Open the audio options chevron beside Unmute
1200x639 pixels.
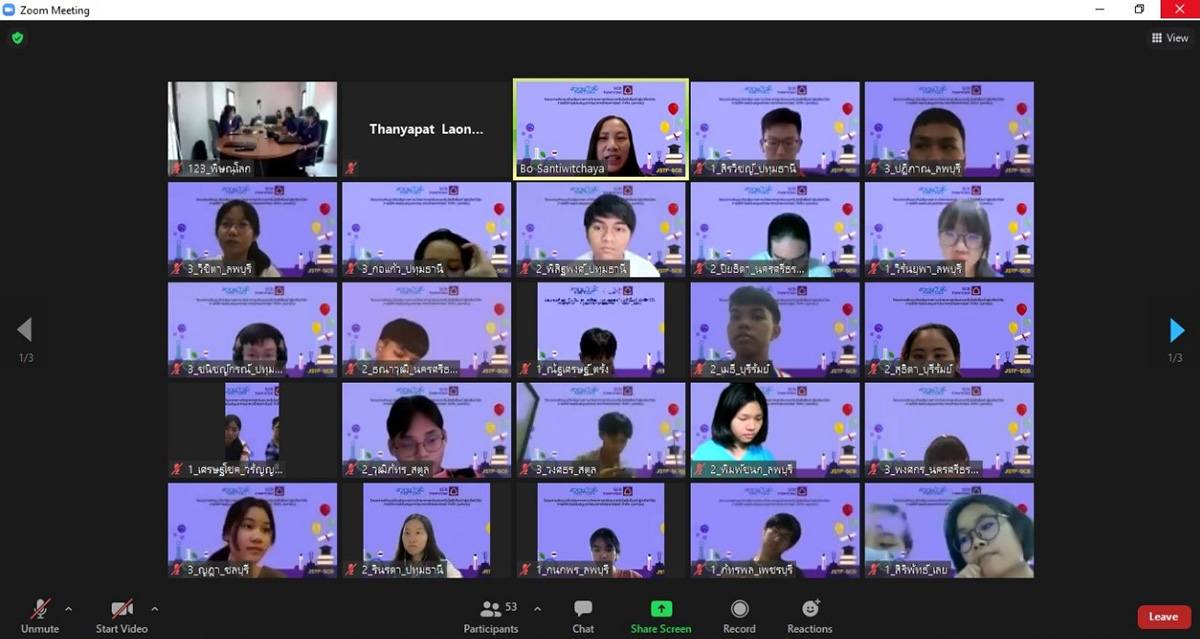pos(69,607)
